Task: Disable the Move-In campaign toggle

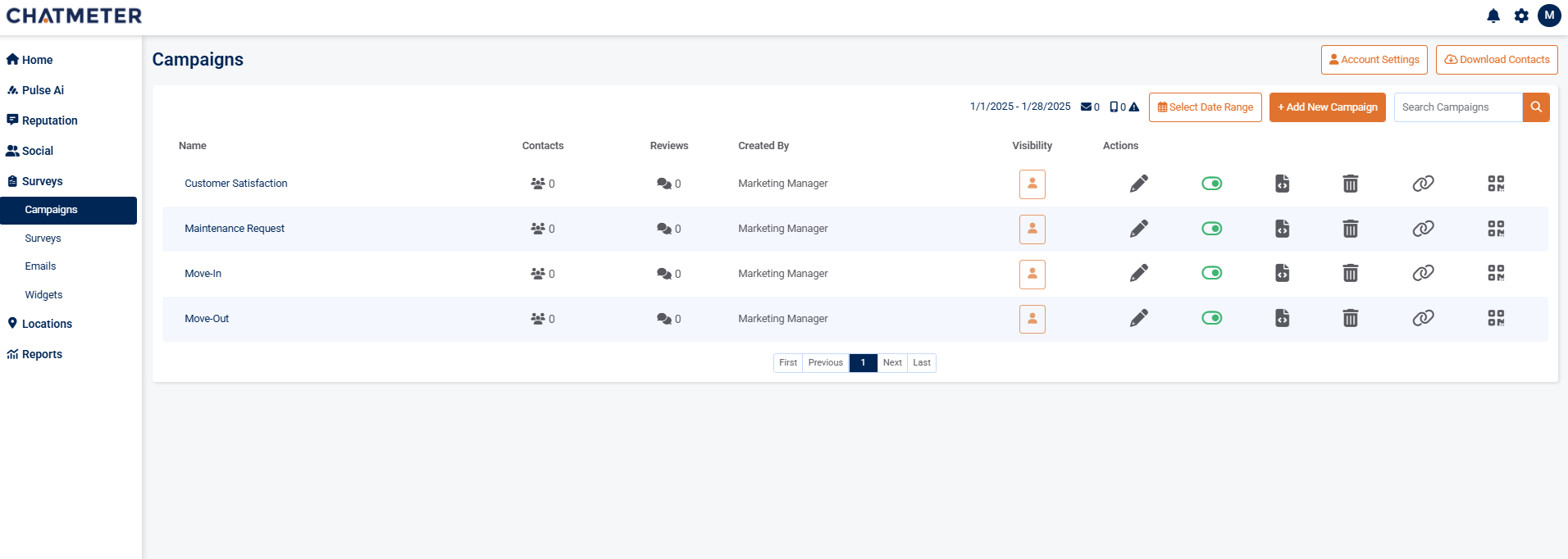Action: click(1211, 273)
